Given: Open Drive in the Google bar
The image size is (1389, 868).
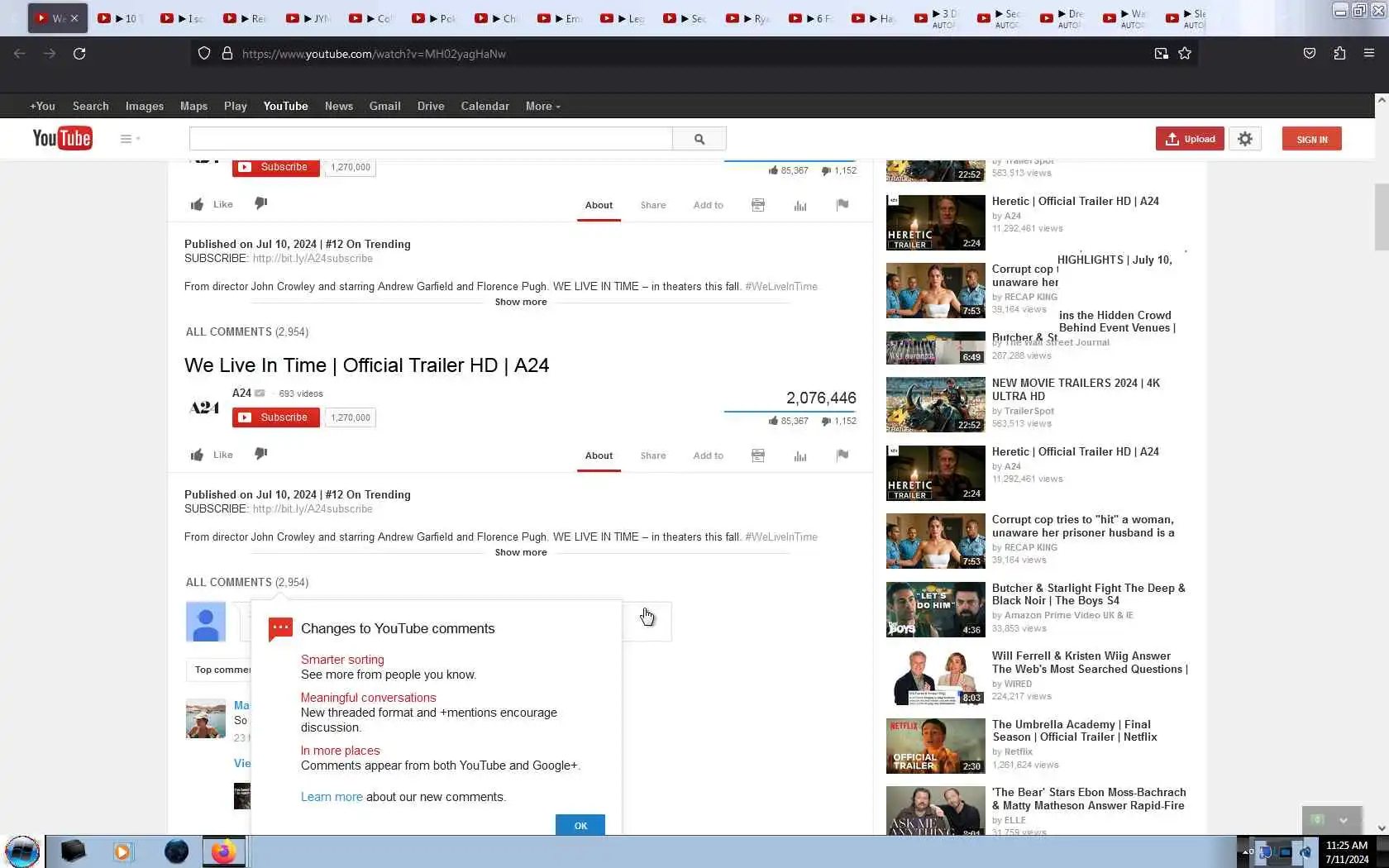Looking at the screenshot, I should 431,106.
